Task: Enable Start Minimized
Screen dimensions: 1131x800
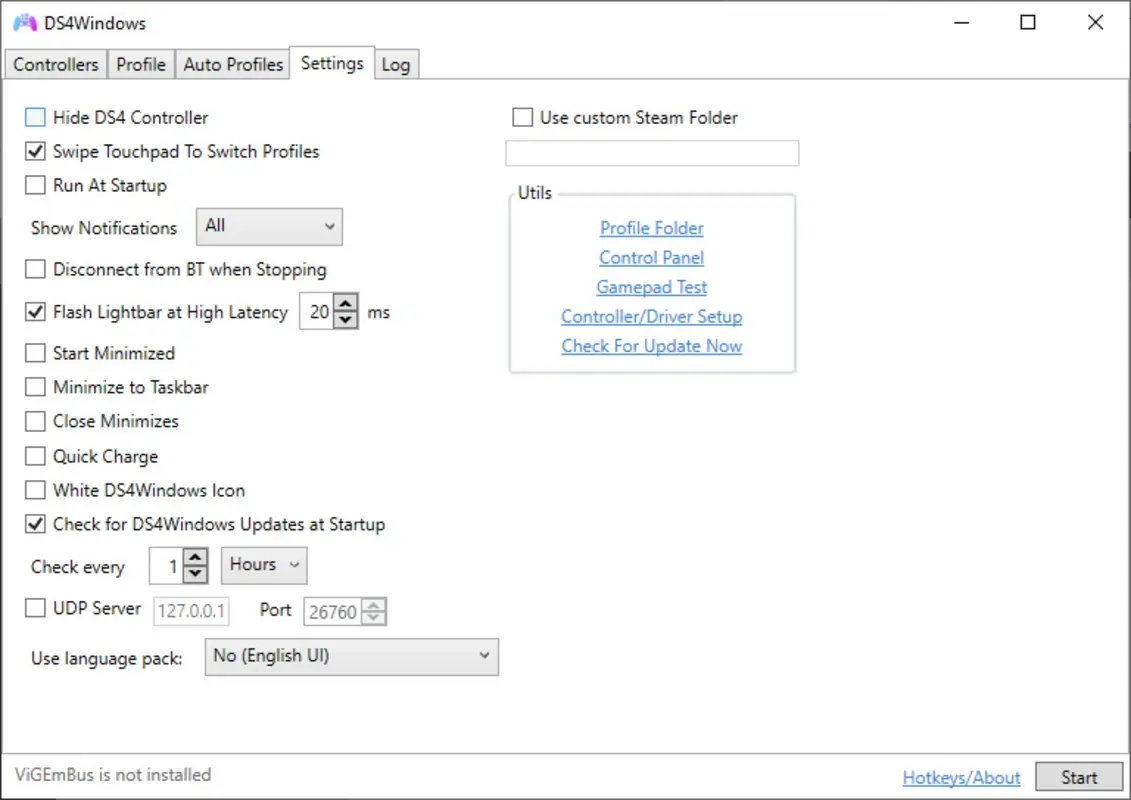Action: tap(35, 352)
